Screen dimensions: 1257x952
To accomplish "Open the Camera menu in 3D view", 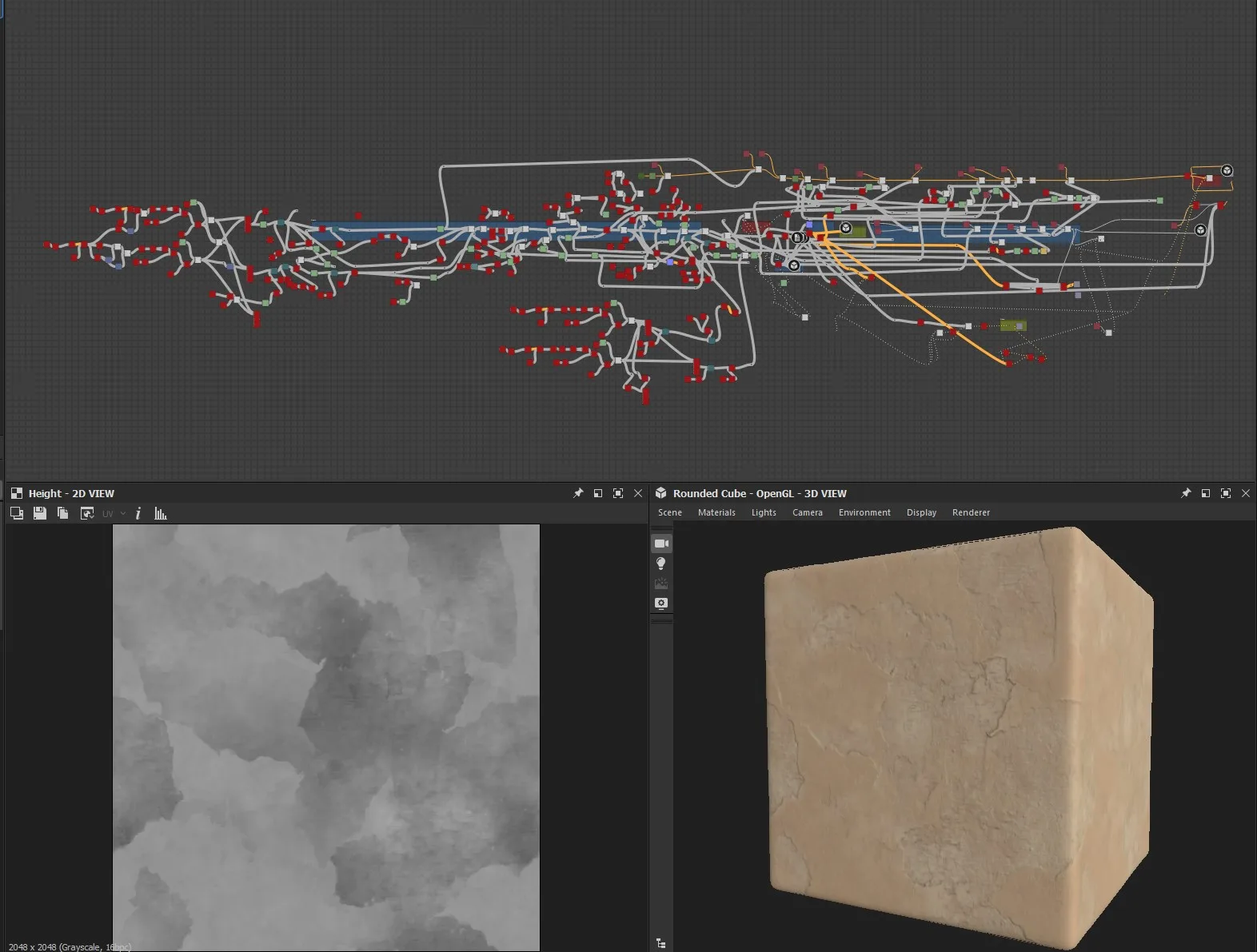I will point(808,512).
